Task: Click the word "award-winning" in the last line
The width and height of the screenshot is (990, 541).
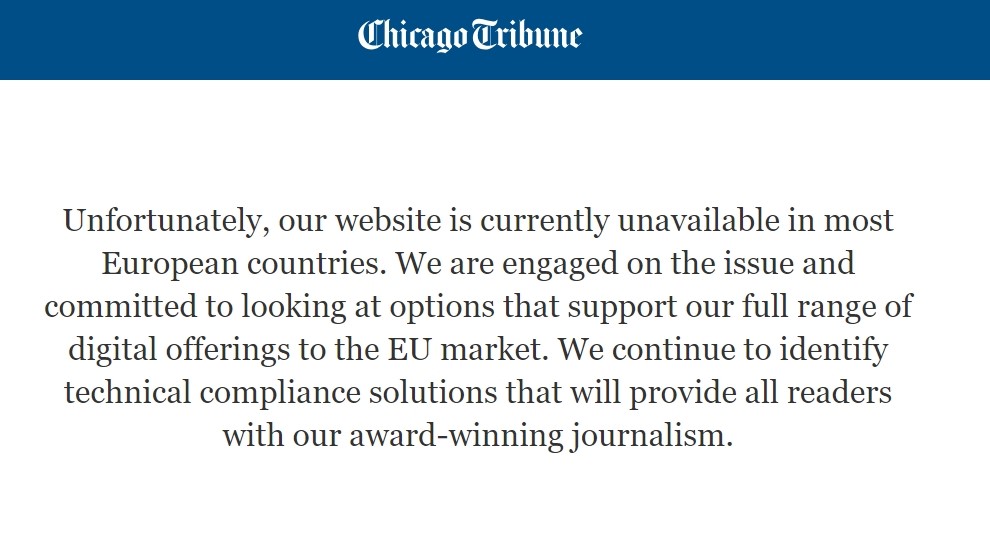Action: pos(456,436)
